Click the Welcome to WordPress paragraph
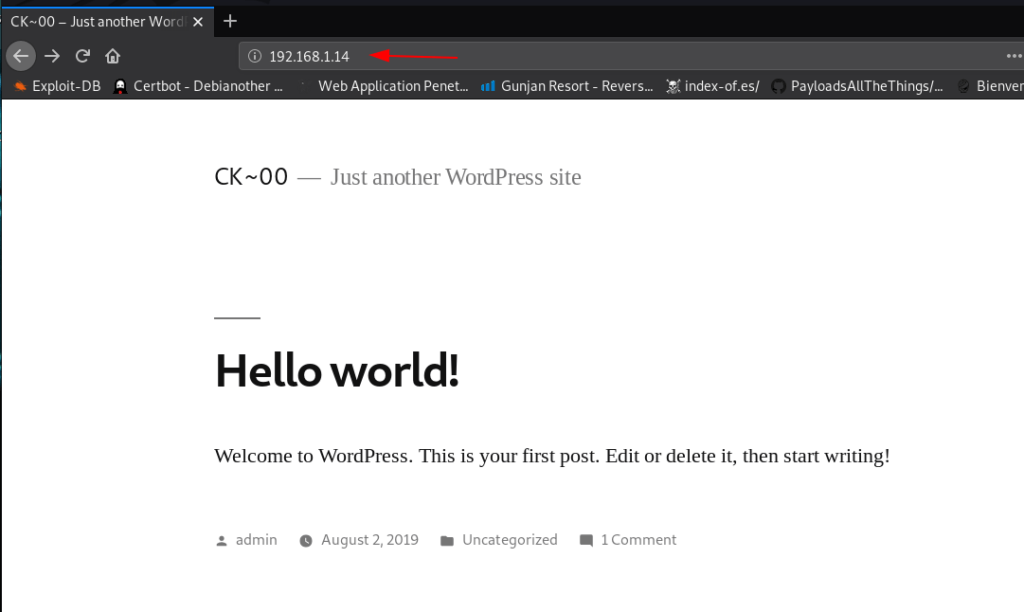Image resolution: width=1024 pixels, height=612 pixels. click(552, 456)
